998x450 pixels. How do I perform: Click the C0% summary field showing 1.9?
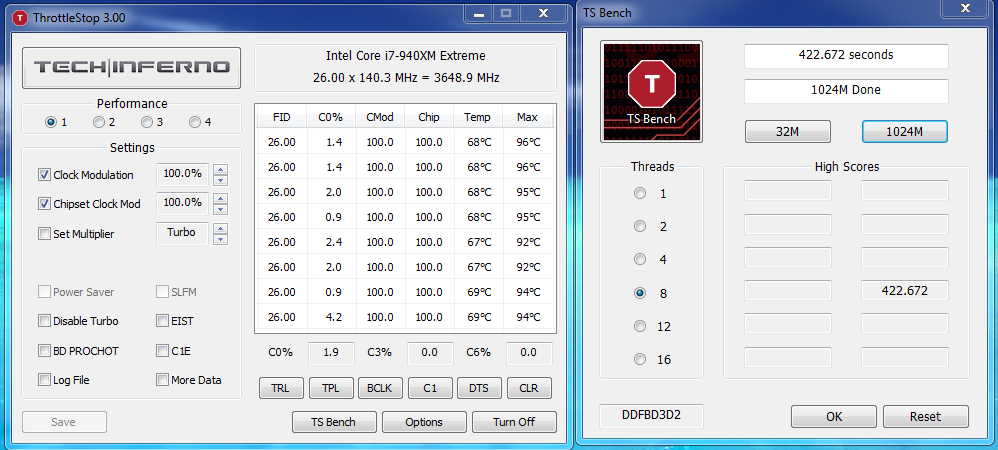332,353
